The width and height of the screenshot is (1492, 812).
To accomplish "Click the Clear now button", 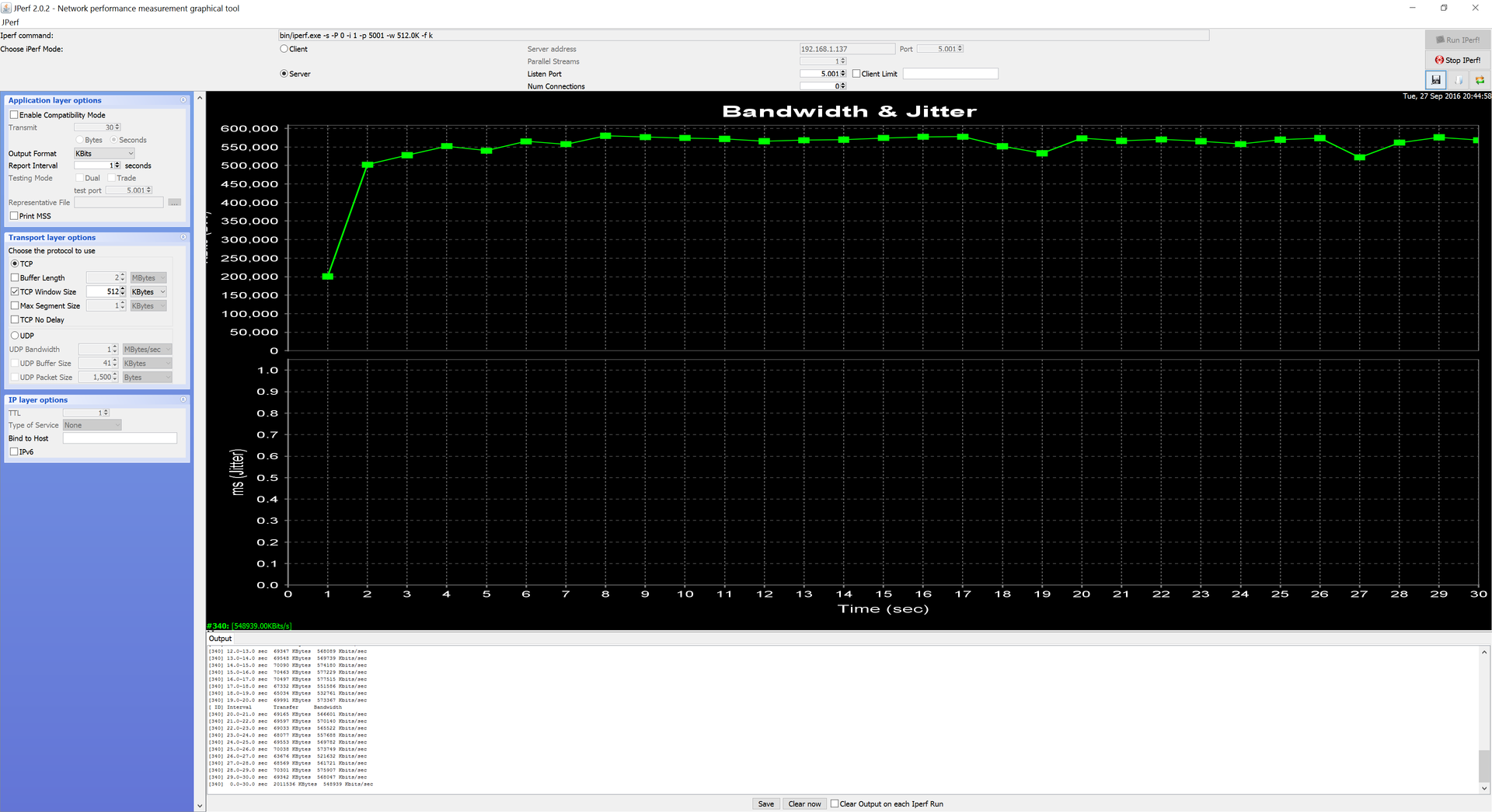I will [x=804, y=803].
